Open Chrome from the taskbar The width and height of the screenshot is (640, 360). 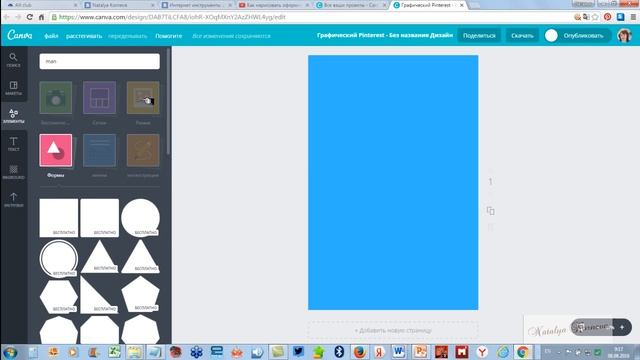tap(523, 352)
